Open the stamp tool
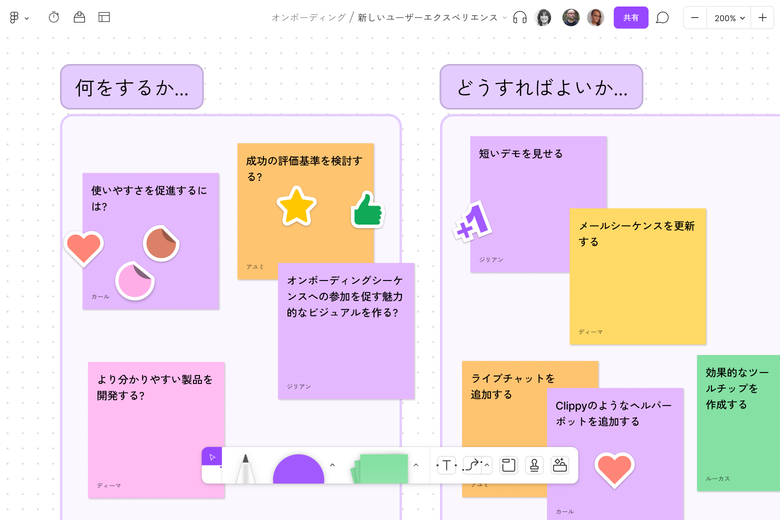 coord(534,465)
